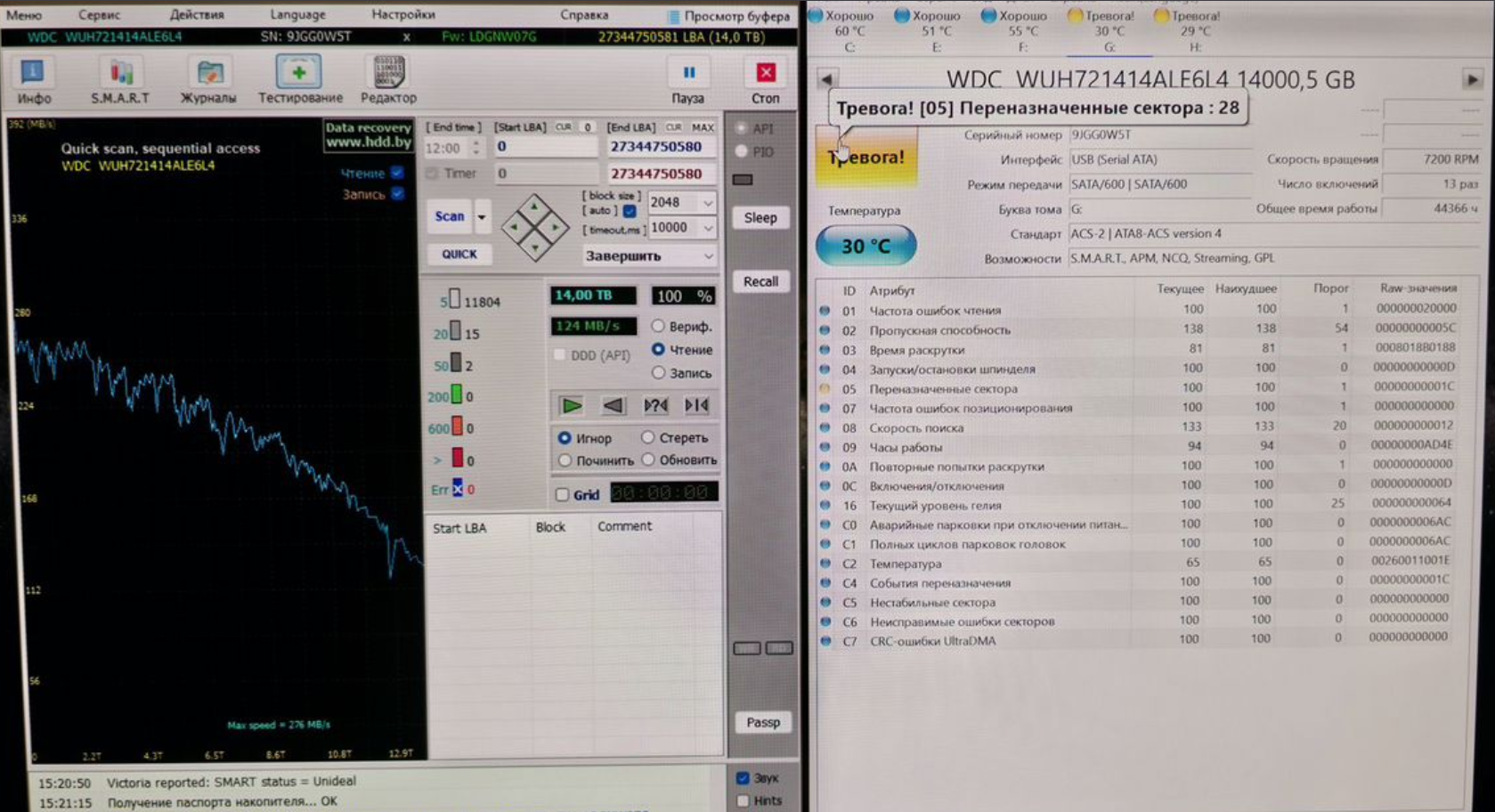
Task: Click status dot for attribute 03 Время раскрутки
Action: [825, 350]
